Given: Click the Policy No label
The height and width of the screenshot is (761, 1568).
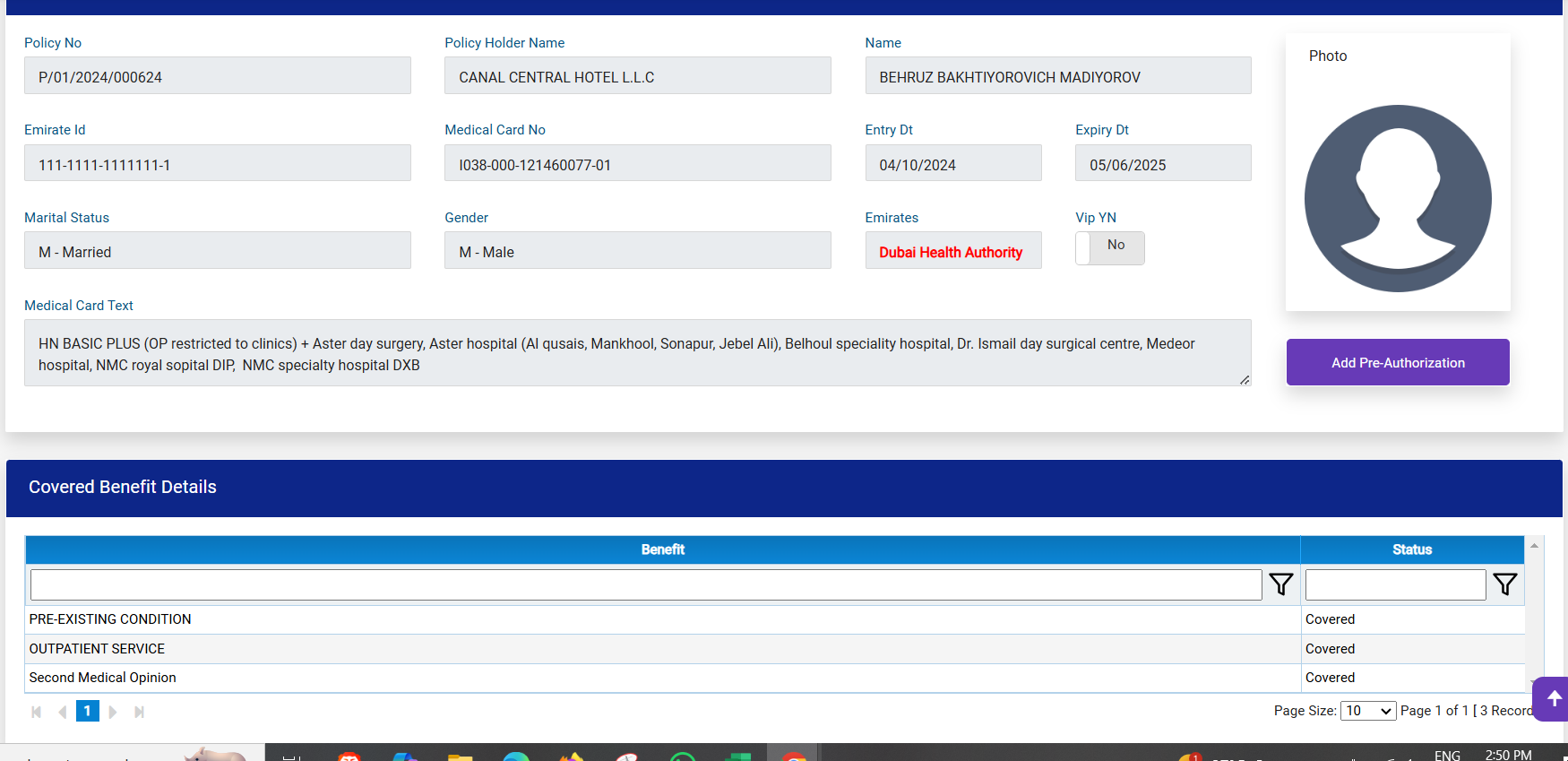Looking at the screenshot, I should point(53,43).
